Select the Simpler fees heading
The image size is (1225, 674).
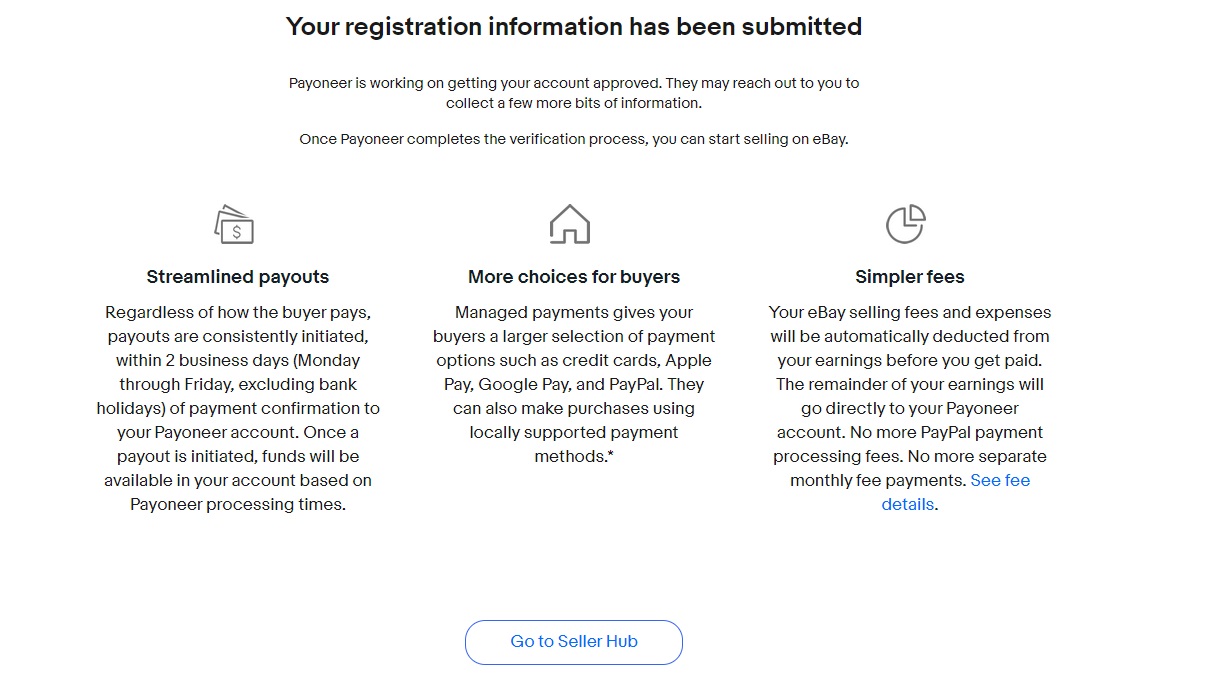(910, 277)
